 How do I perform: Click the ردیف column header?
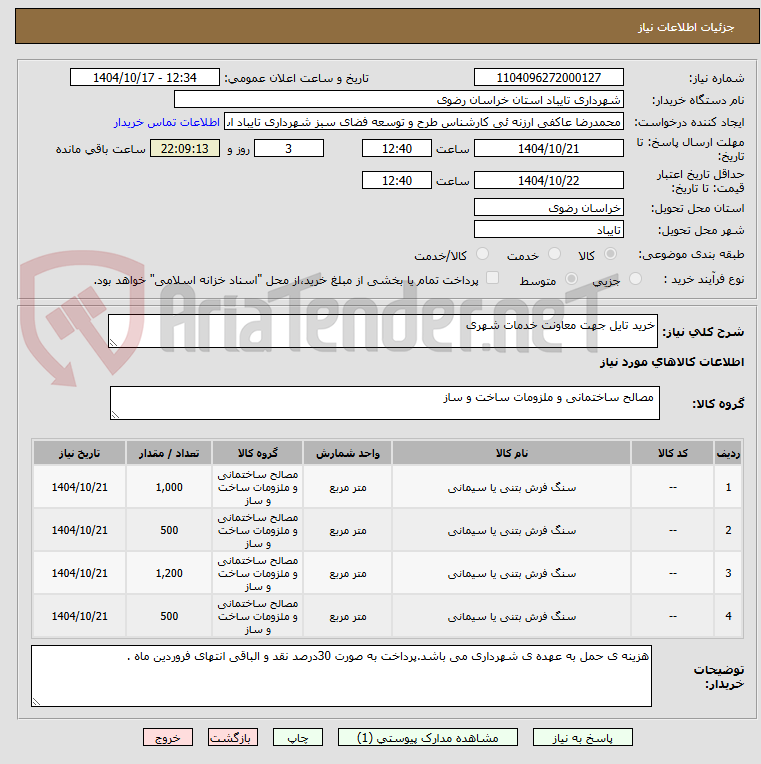[x=728, y=453]
